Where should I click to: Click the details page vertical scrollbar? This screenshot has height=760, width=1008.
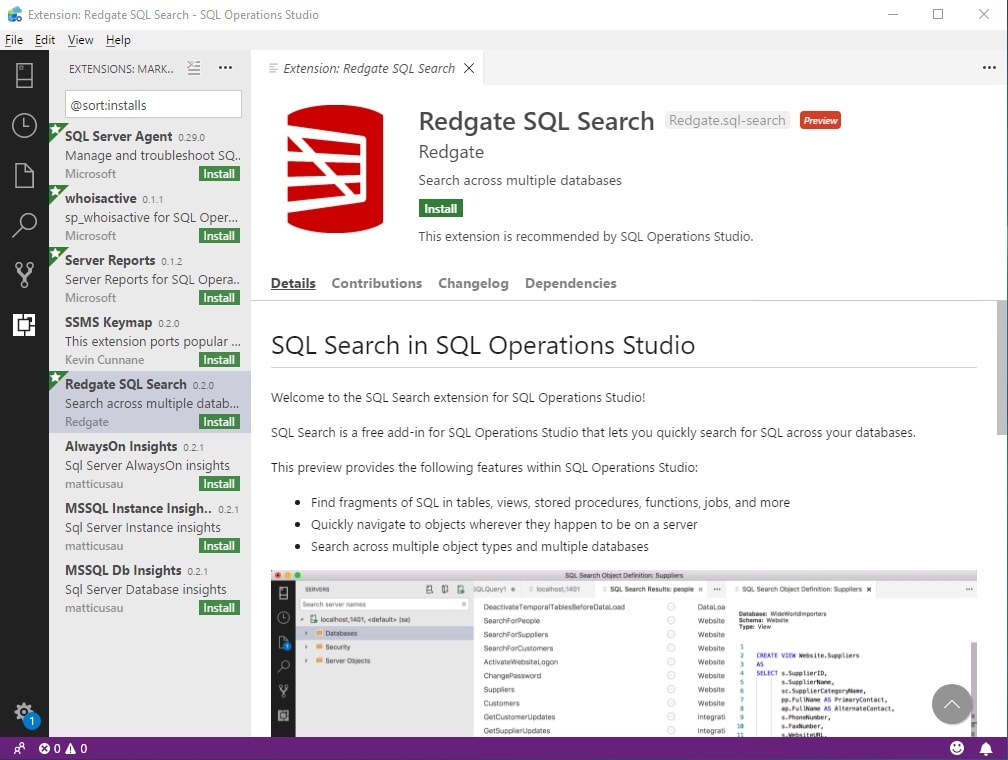[x=1002, y=368]
